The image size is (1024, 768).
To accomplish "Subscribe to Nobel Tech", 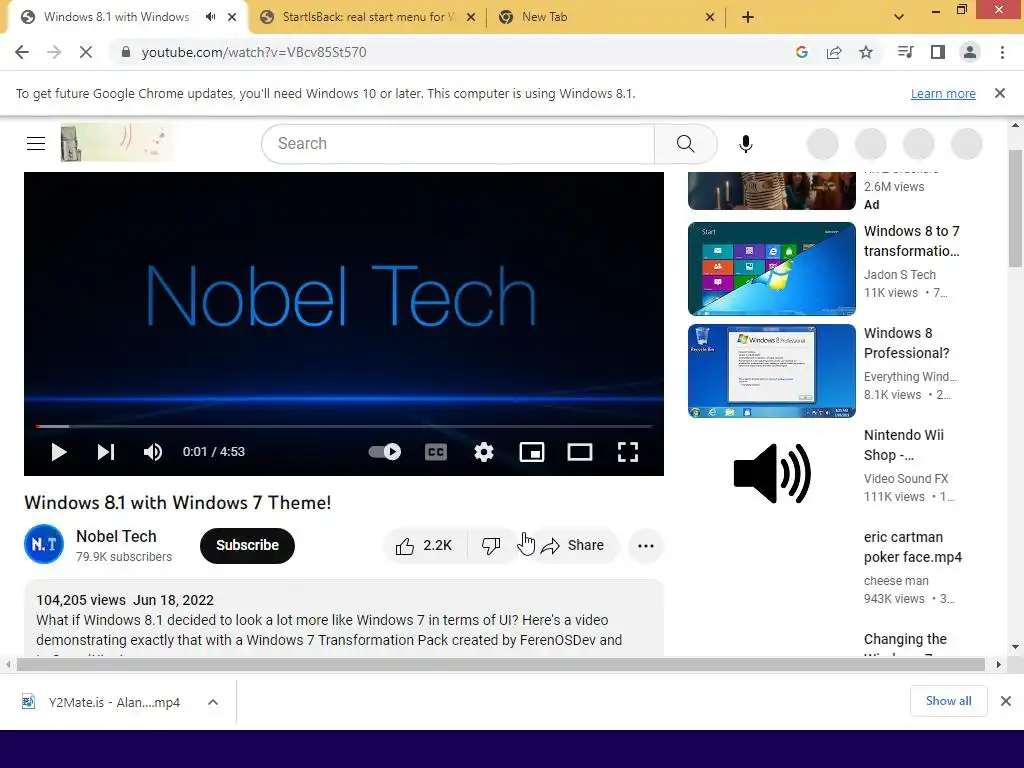I will click(x=247, y=546).
